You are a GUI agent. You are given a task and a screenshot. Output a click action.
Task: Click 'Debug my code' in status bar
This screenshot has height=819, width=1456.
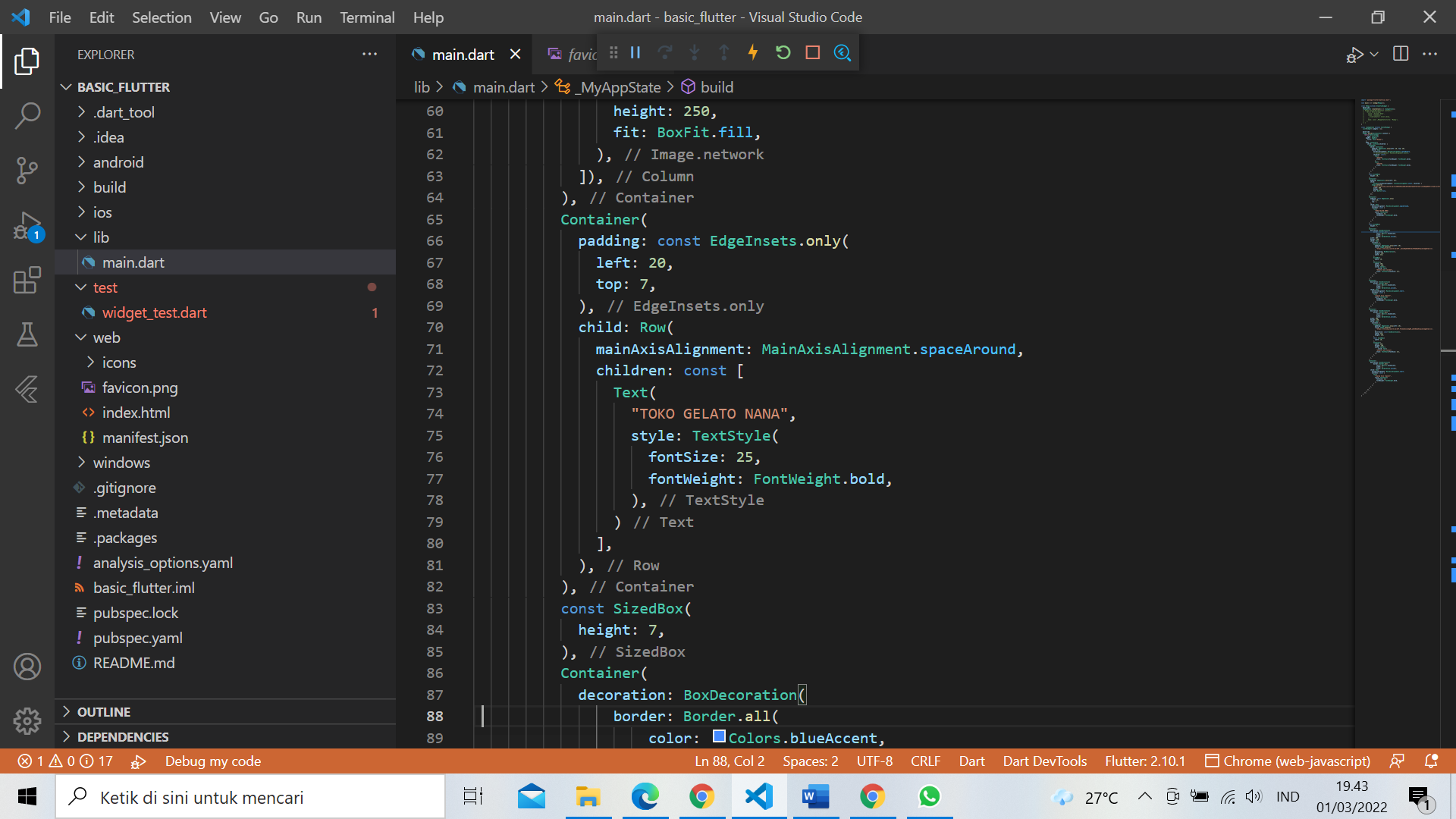(x=212, y=761)
